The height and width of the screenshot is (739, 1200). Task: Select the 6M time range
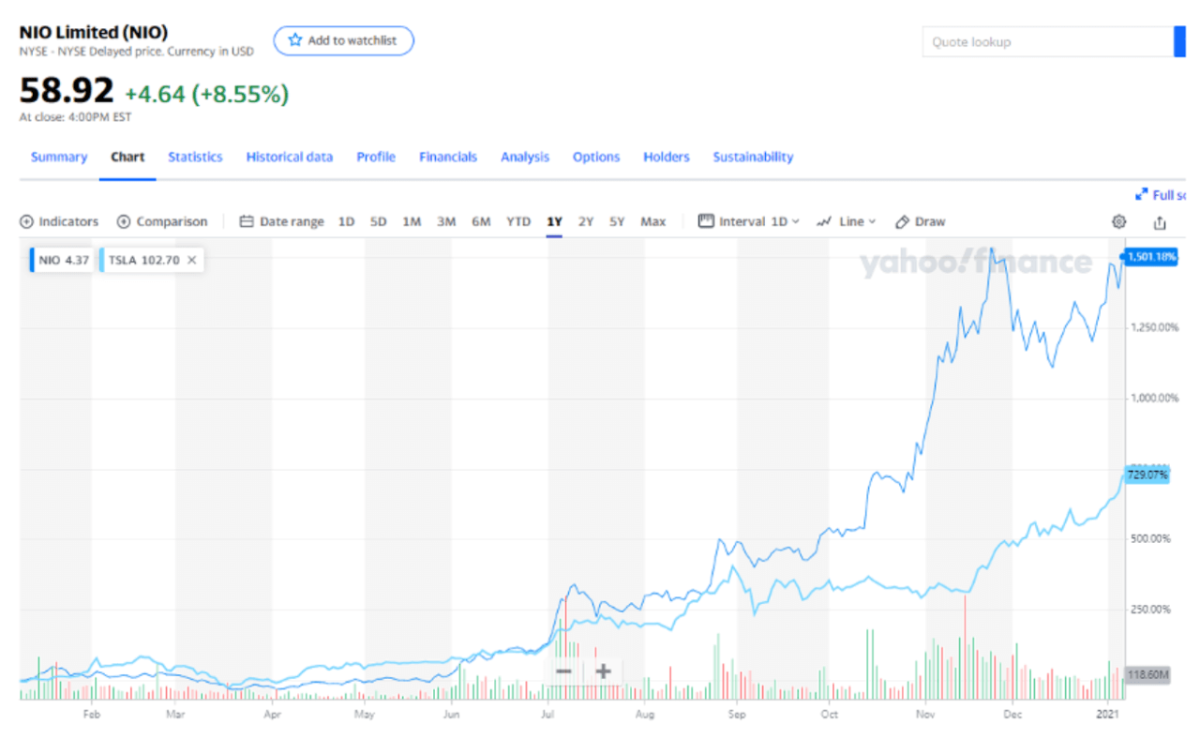[481, 222]
